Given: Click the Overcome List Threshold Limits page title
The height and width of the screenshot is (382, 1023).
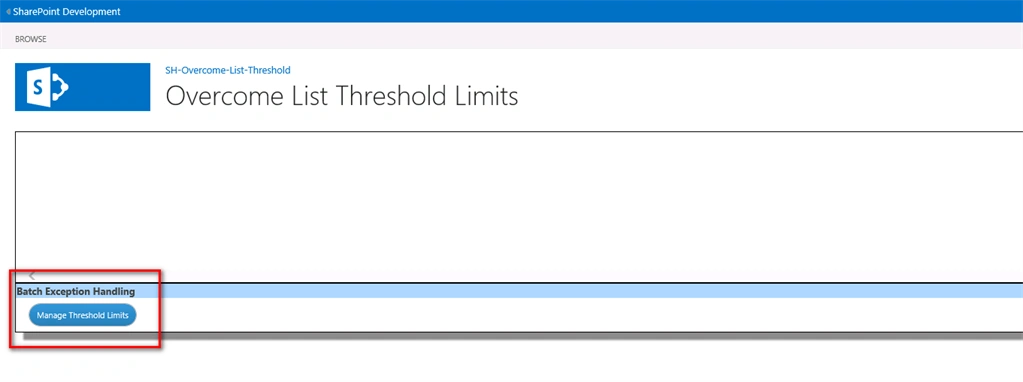Looking at the screenshot, I should [342, 96].
